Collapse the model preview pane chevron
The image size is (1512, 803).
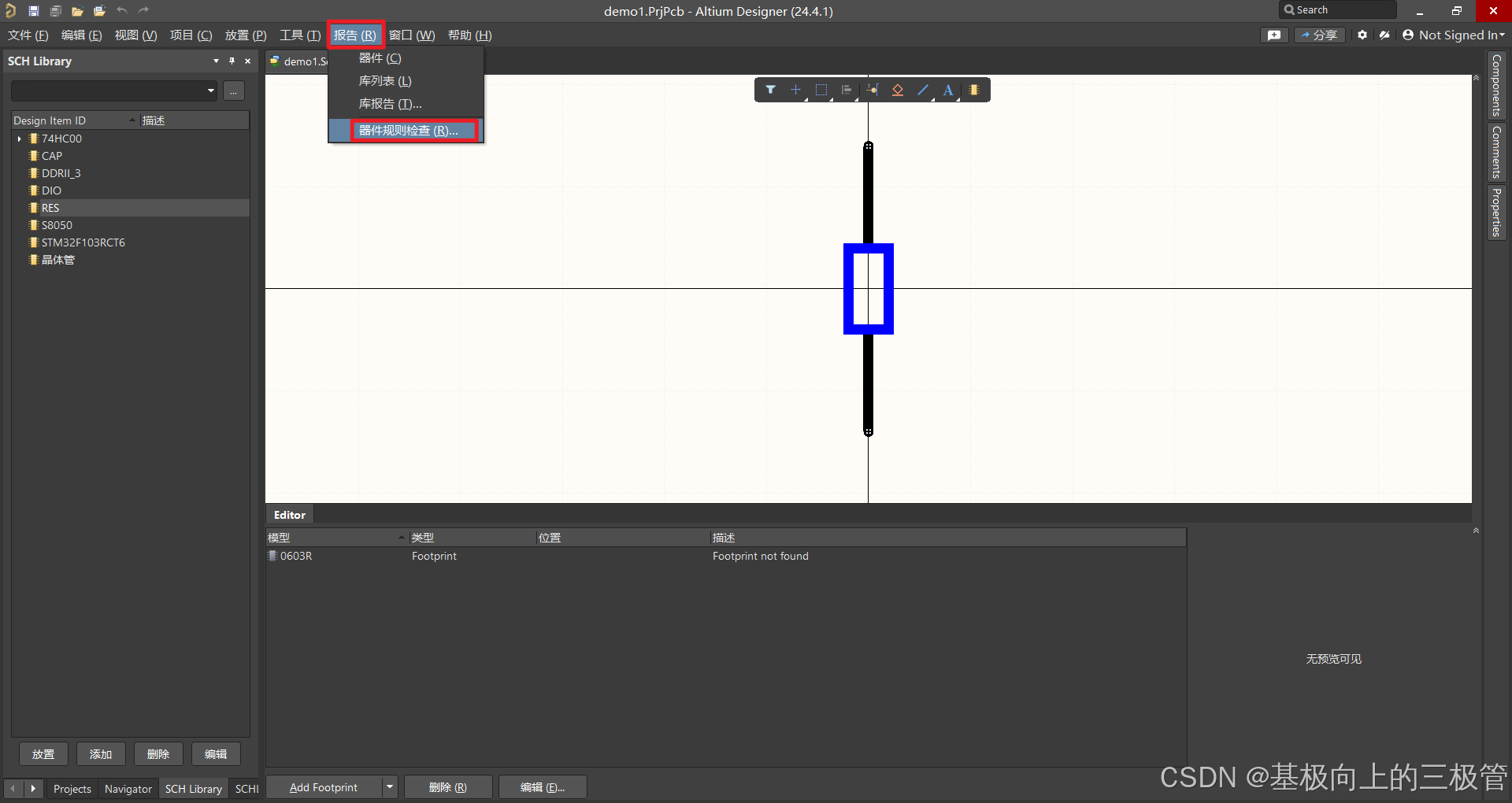coord(1476,531)
